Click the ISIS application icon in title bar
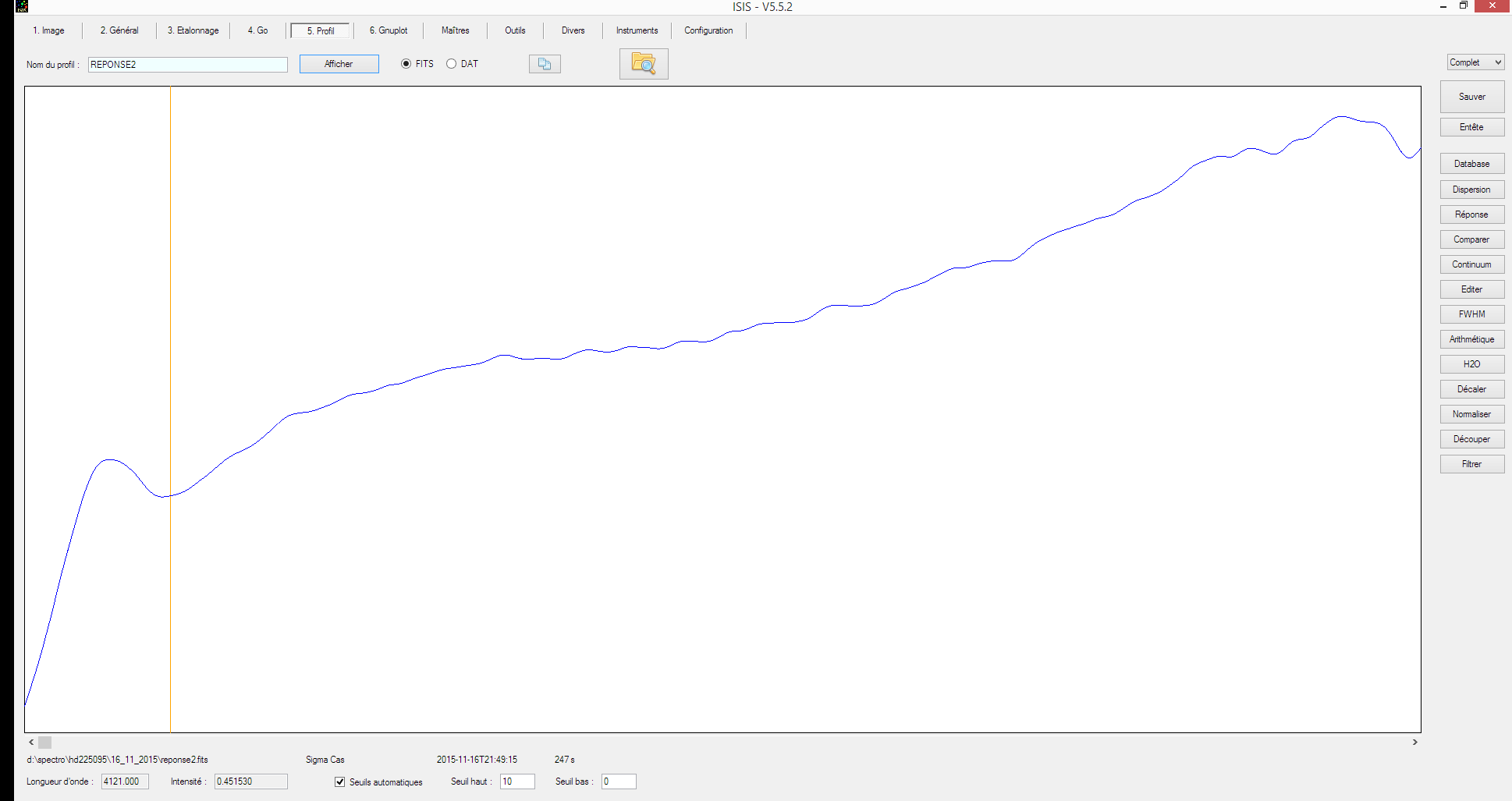 click(x=22, y=6)
